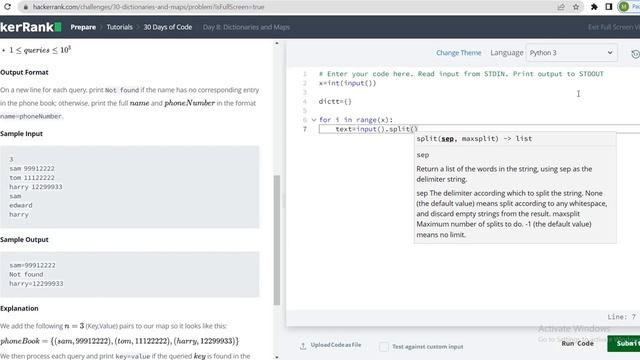Image resolution: width=640 pixels, height=360 pixels.
Task: Click the Change Theme link
Action: point(458,53)
